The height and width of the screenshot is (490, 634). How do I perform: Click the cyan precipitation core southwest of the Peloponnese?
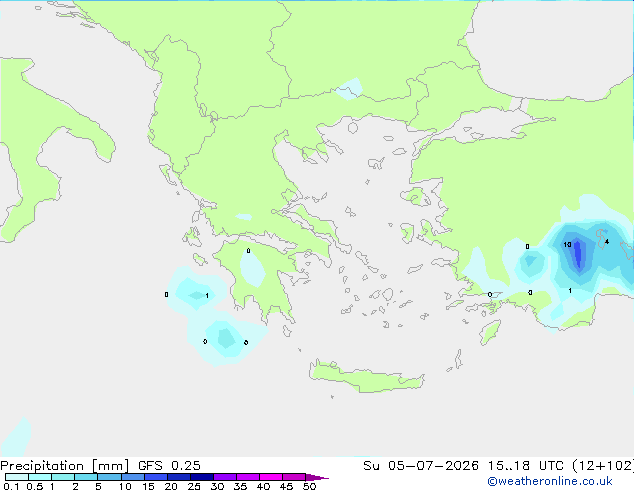tap(226, 338)
